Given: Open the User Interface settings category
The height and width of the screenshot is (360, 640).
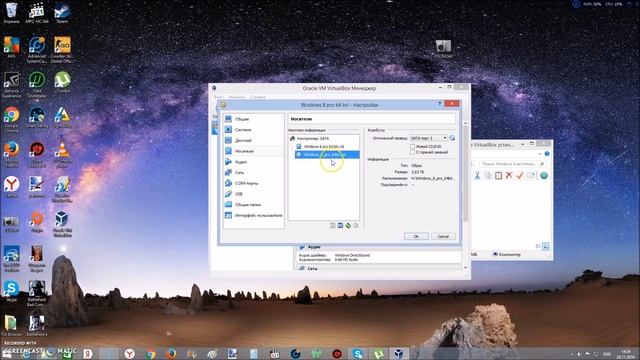Looking at the screenshot, I should (253, 215).
